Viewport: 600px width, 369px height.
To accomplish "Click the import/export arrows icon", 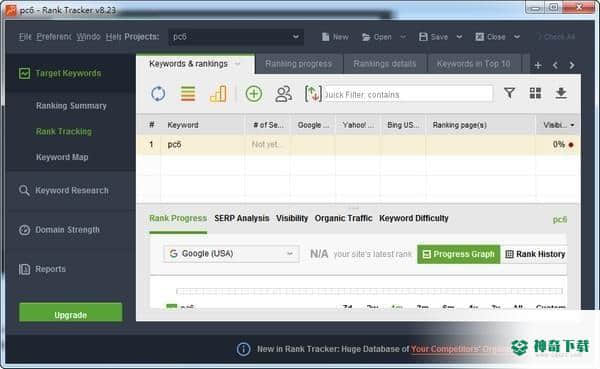I will [x=313, y=94].
